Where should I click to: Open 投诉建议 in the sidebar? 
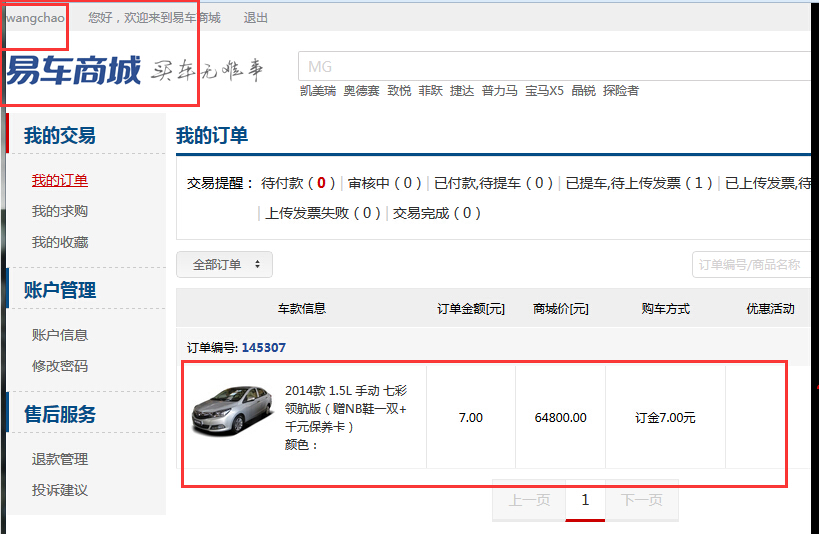[x=60, y=490]
